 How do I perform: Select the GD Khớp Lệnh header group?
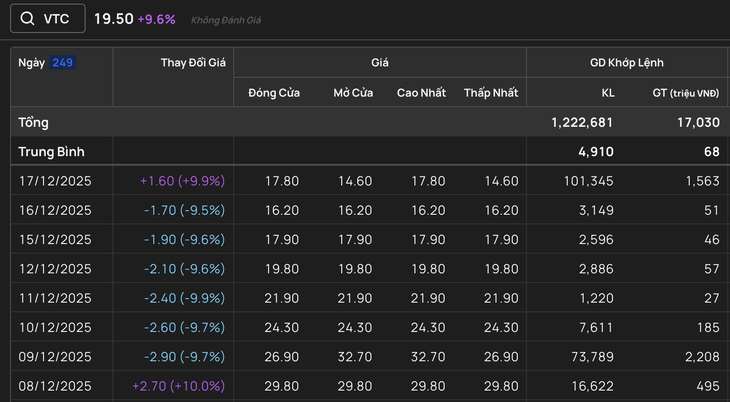tap(627, 63)
